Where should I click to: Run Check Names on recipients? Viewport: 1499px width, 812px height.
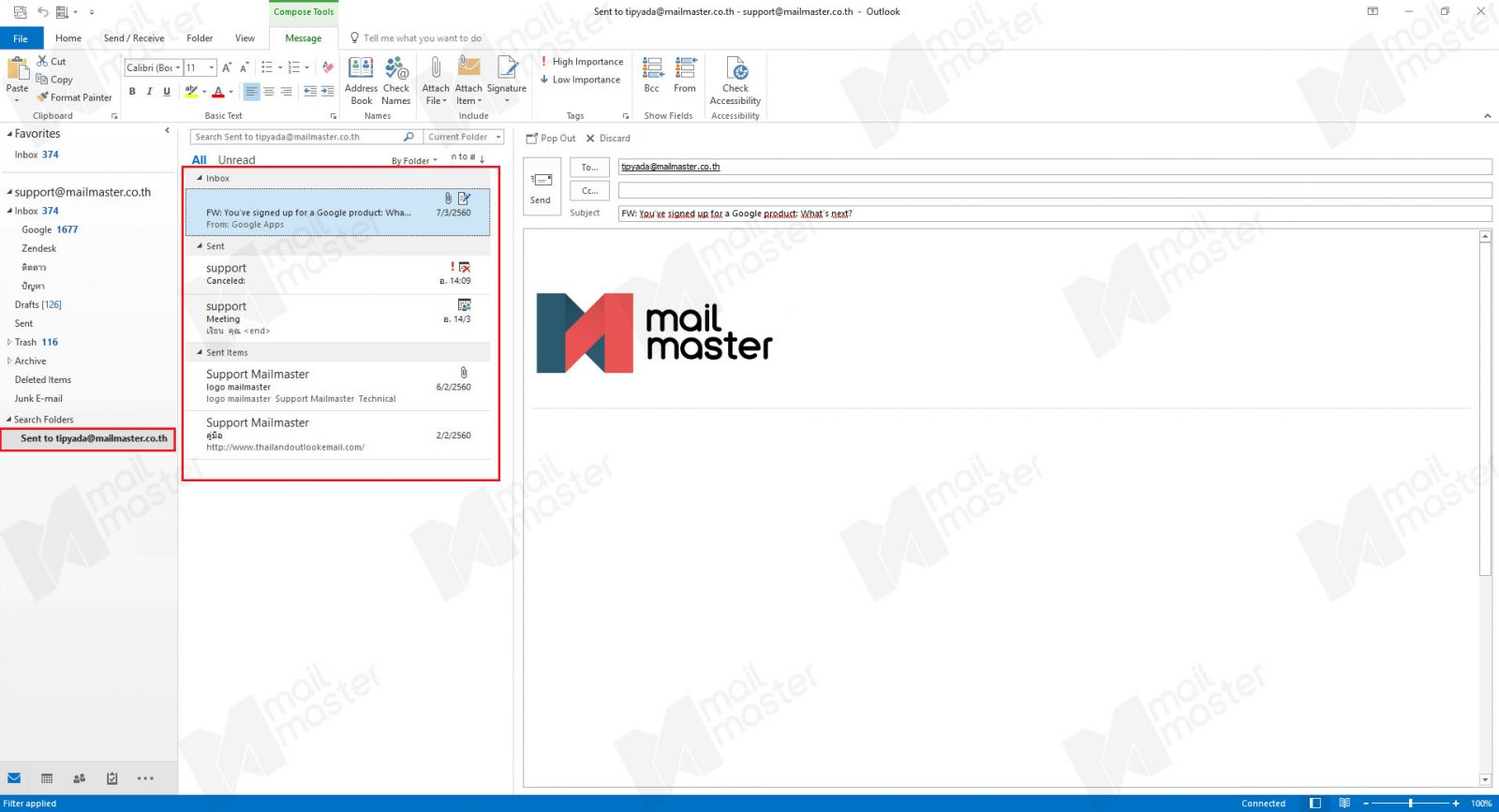tap(396, 81)
